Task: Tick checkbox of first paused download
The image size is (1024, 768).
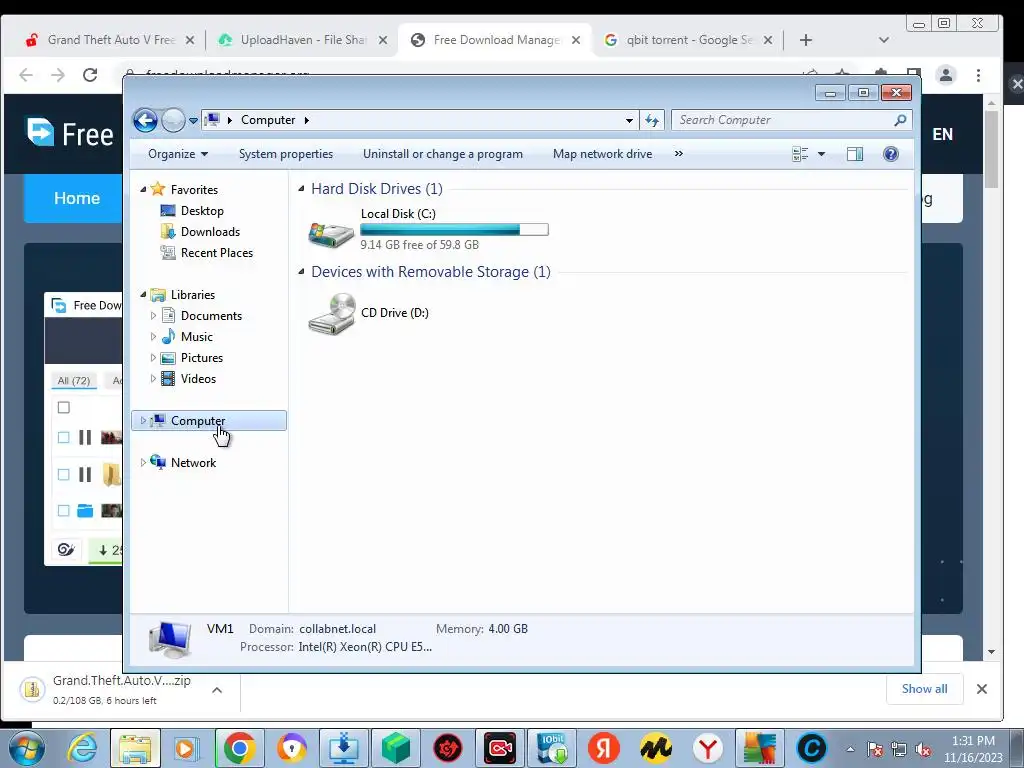Action: tap(63, 438)
